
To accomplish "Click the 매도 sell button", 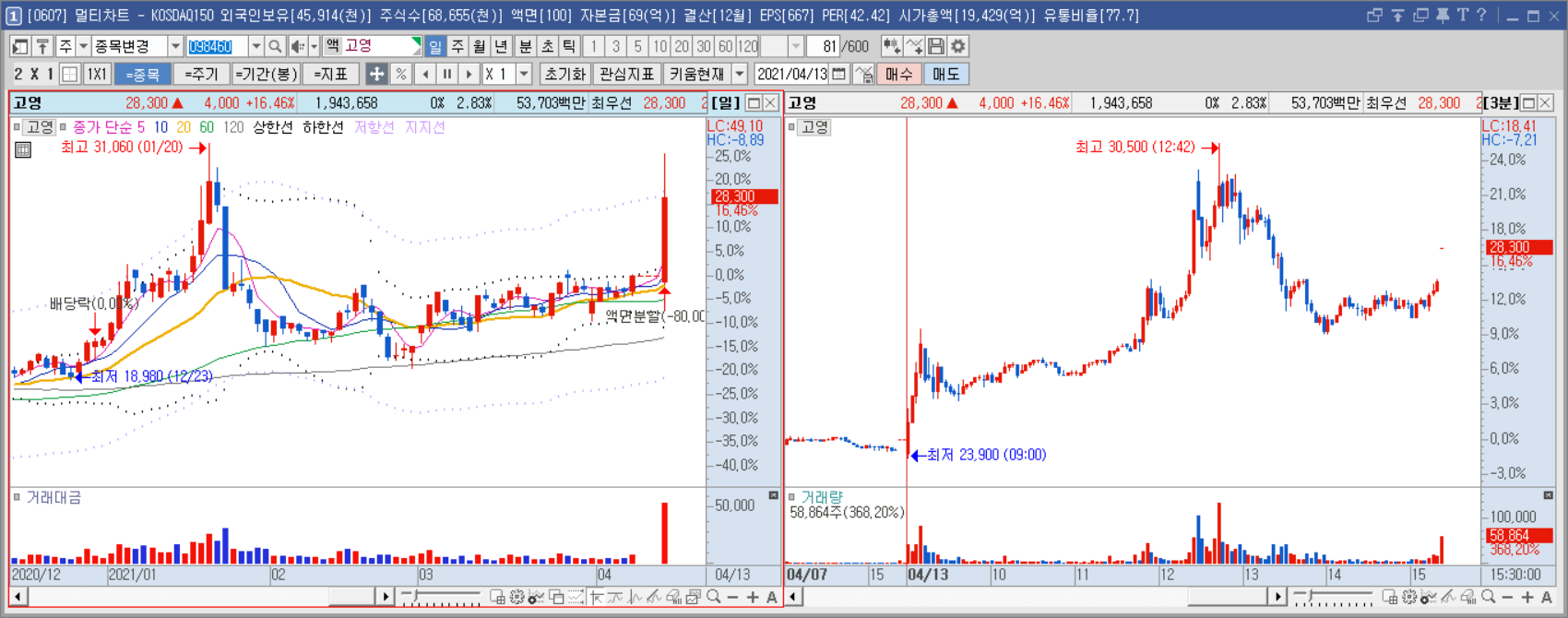I will (x=946, y=74).
